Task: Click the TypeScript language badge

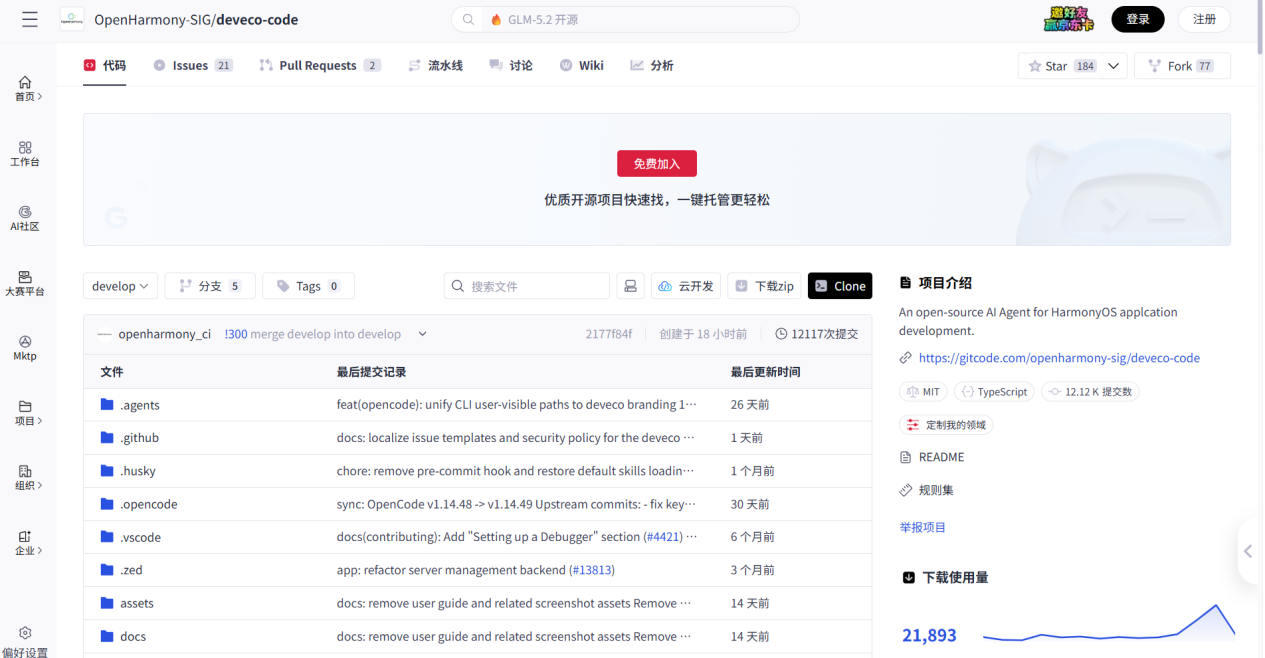Action: (x=994, y=392)
